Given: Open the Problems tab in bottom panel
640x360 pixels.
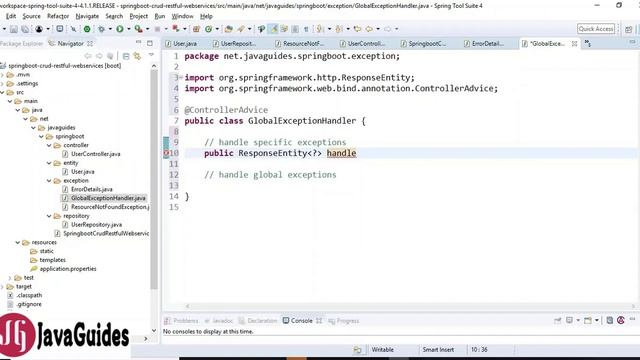Looking at the screenshot, I should pyautogui.click(x=181, y=321).
